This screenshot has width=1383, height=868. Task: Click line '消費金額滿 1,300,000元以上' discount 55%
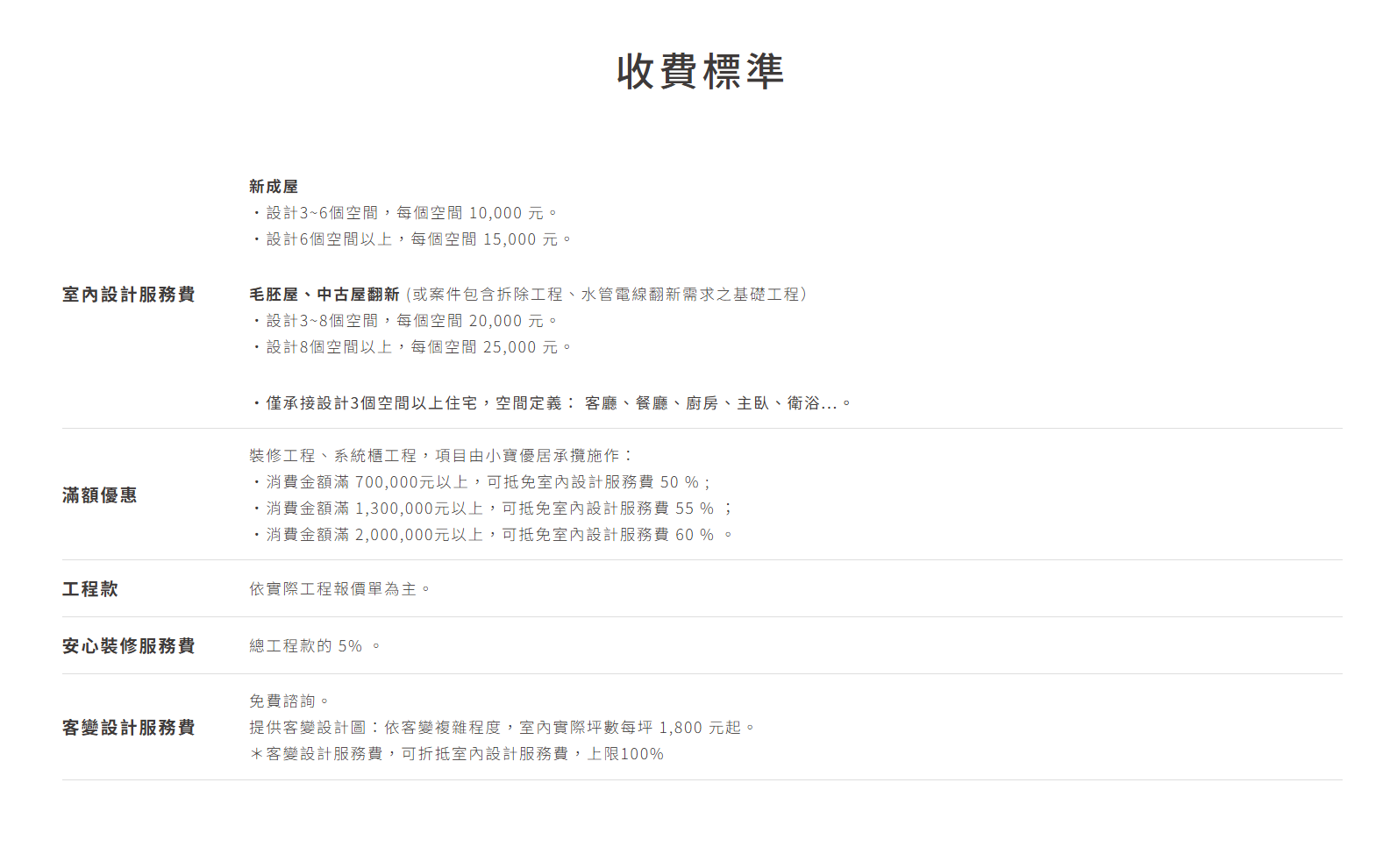point(491,509)
